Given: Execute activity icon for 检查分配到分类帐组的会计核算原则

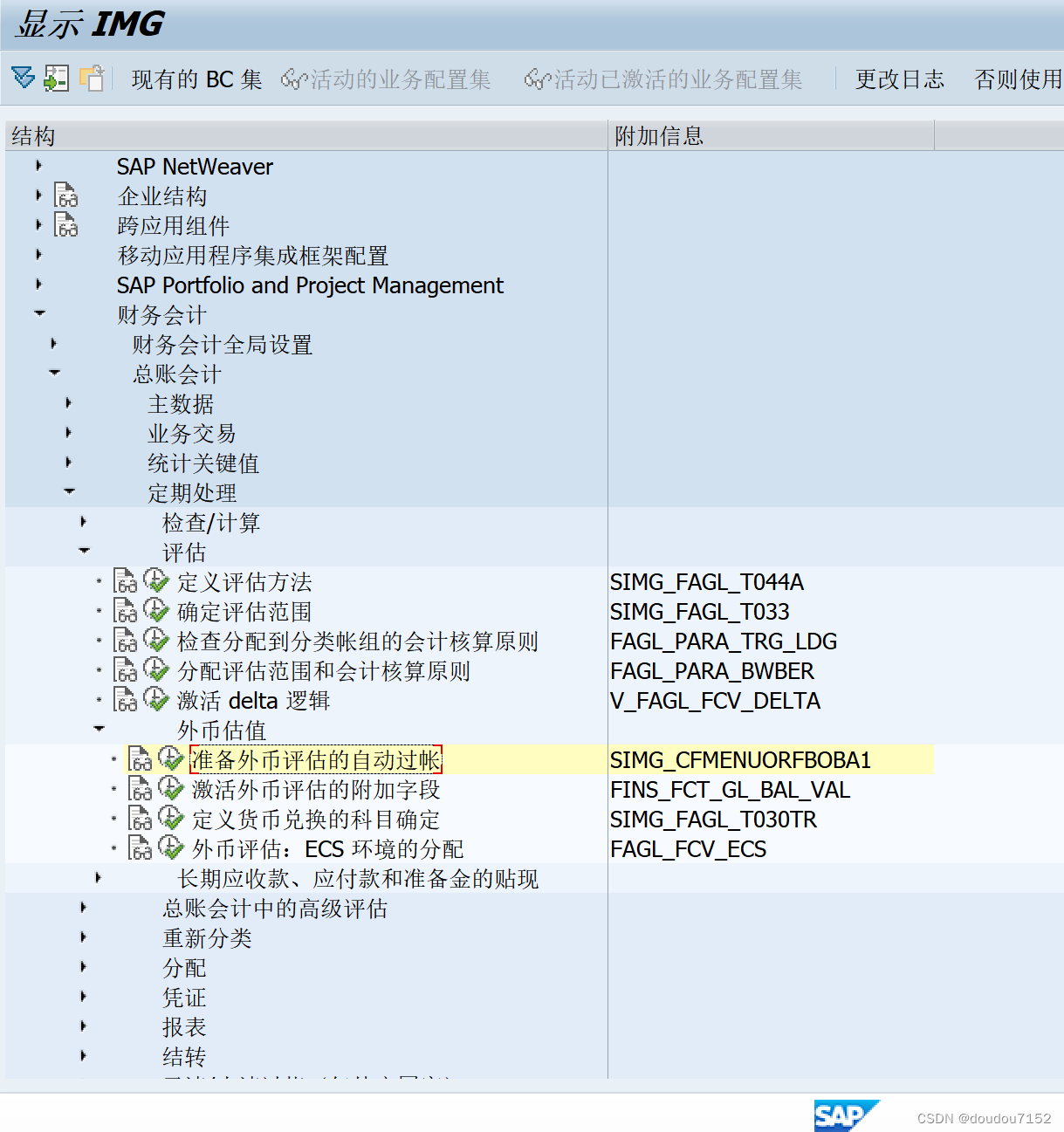Looking at the screenshot, I should 155,640.
